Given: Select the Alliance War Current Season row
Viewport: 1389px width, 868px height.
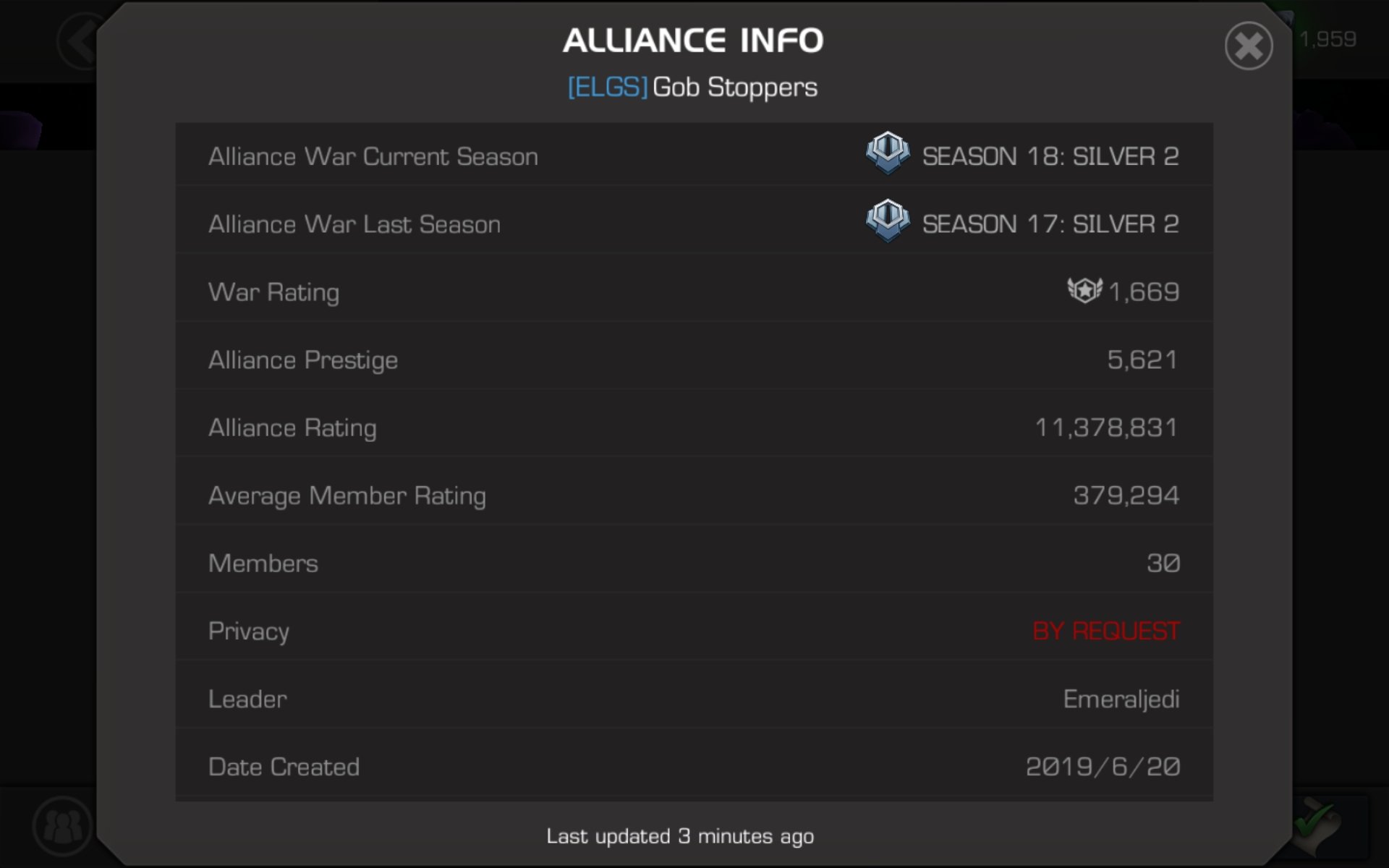Looking at the screenshot, I should 694,155.
